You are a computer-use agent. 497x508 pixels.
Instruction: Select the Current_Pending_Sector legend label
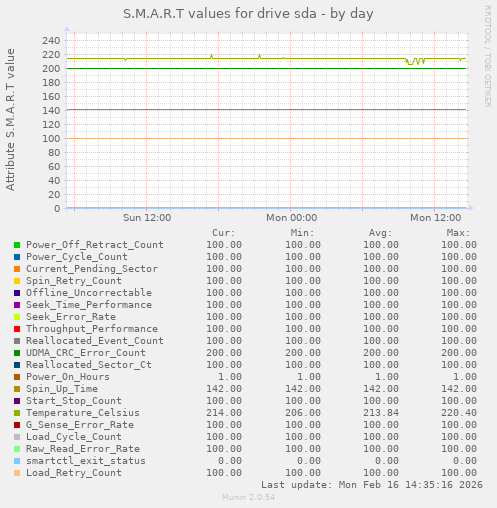[x=92, y=269]
